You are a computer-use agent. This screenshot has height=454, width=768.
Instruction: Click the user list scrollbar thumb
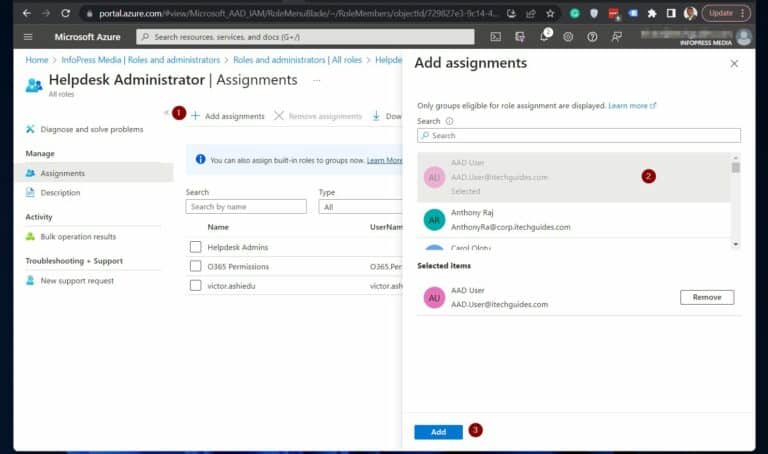[735, 167]
